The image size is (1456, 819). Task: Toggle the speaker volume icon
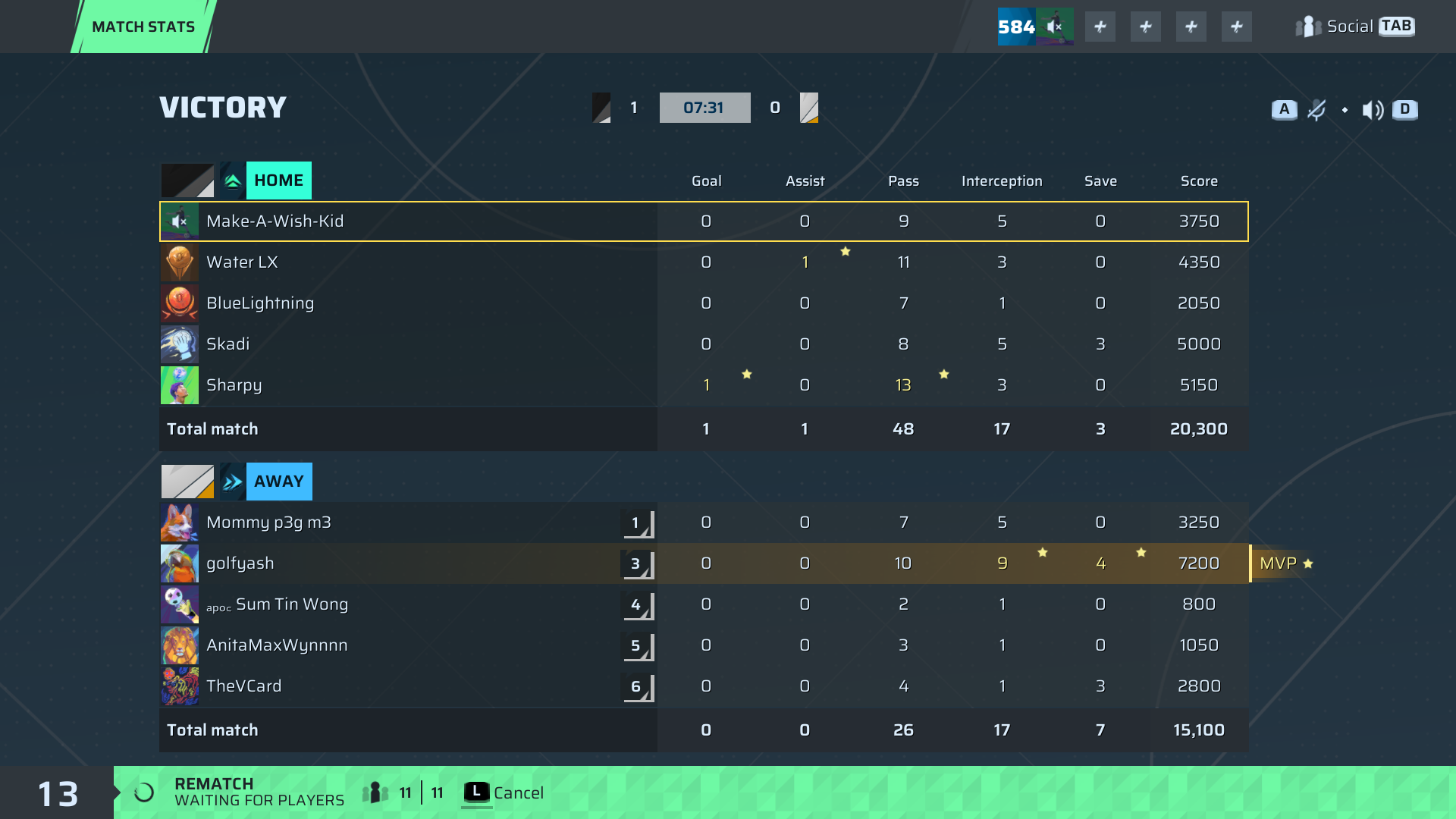(x=1373, y=110)
